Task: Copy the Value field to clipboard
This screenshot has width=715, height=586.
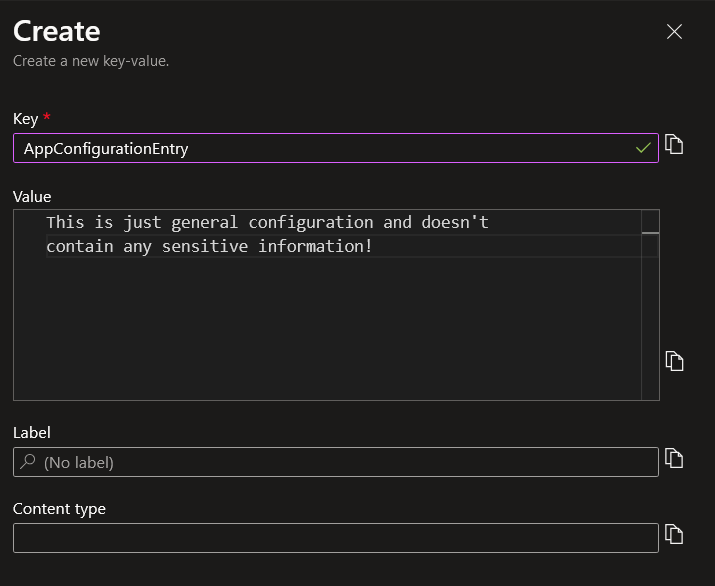Action: [674, 361]
